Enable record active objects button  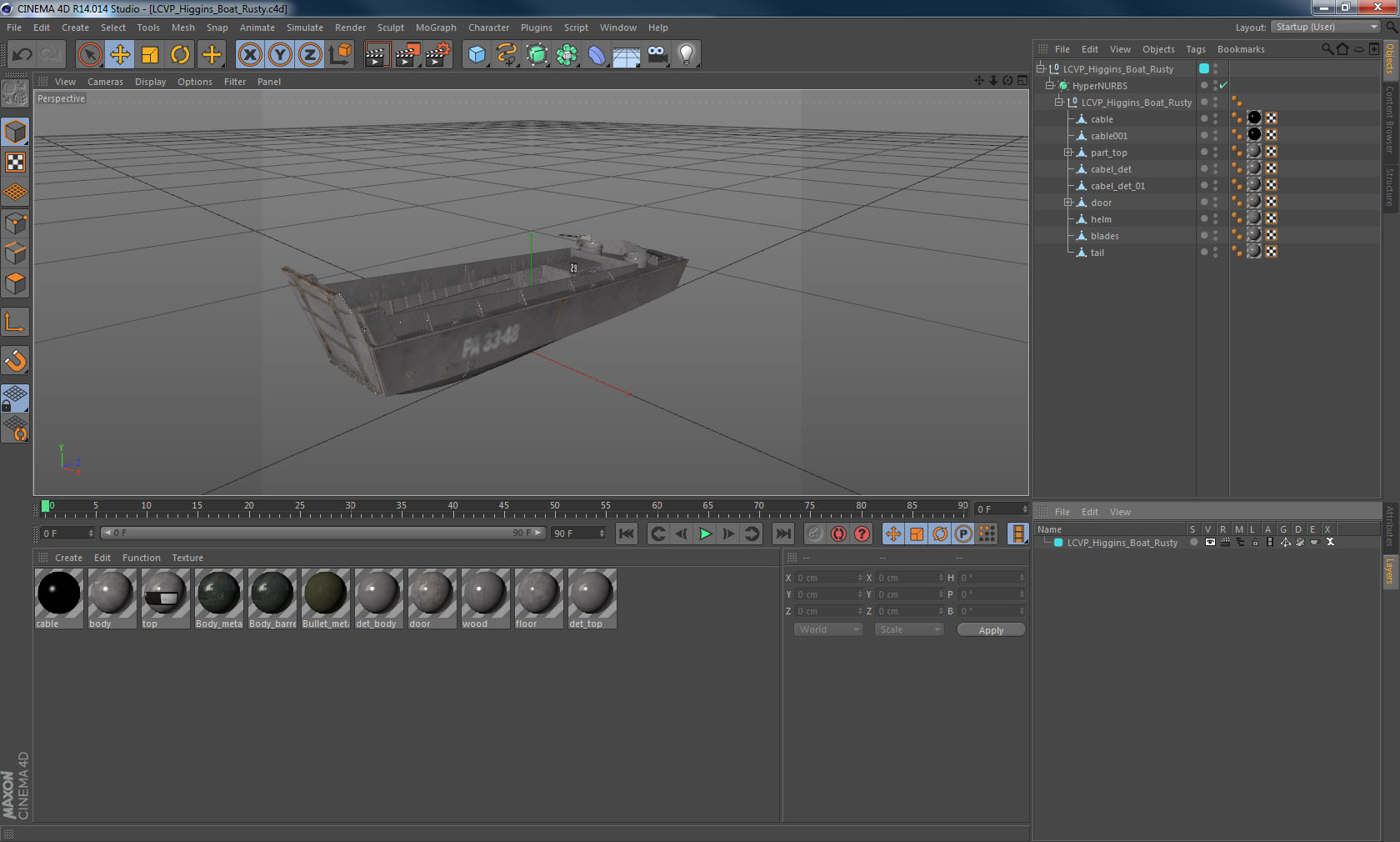815,534
